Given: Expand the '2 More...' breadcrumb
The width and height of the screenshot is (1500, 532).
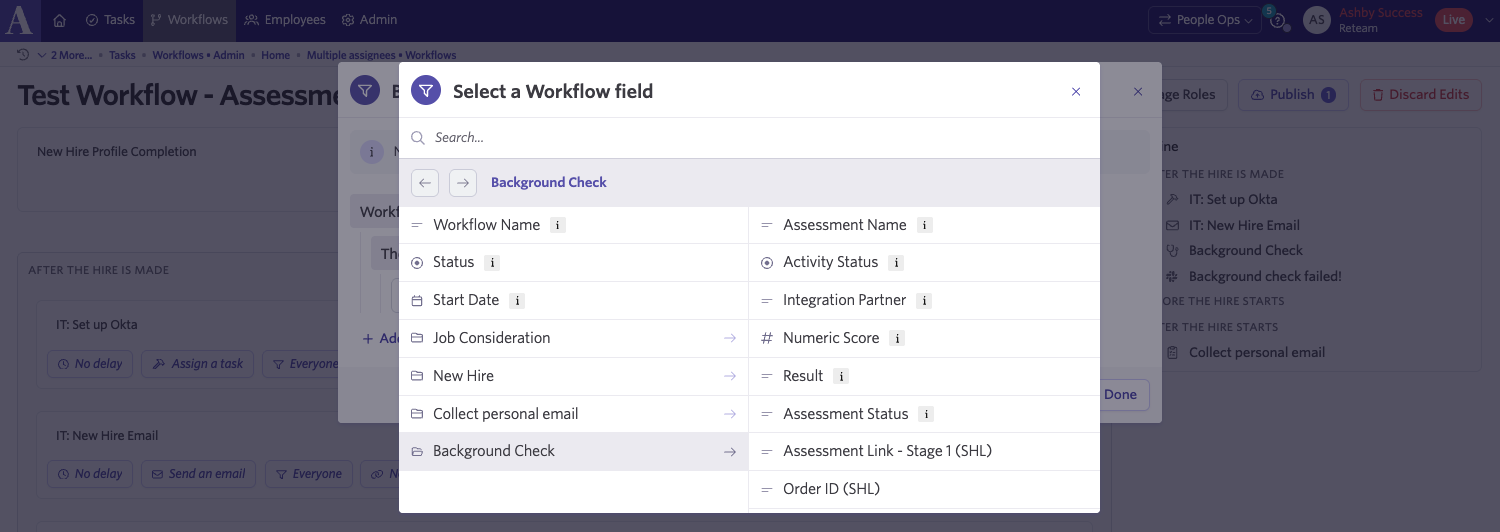Looking at the screenshot, I should 63,55.
